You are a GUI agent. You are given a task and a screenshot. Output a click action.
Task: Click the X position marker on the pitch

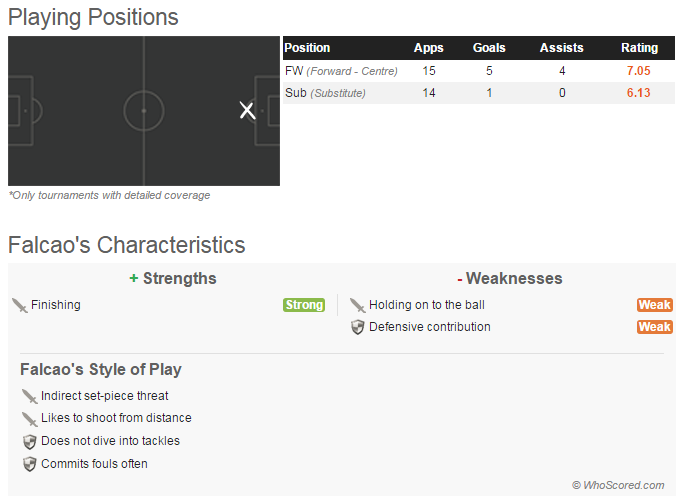pos(247,110)
